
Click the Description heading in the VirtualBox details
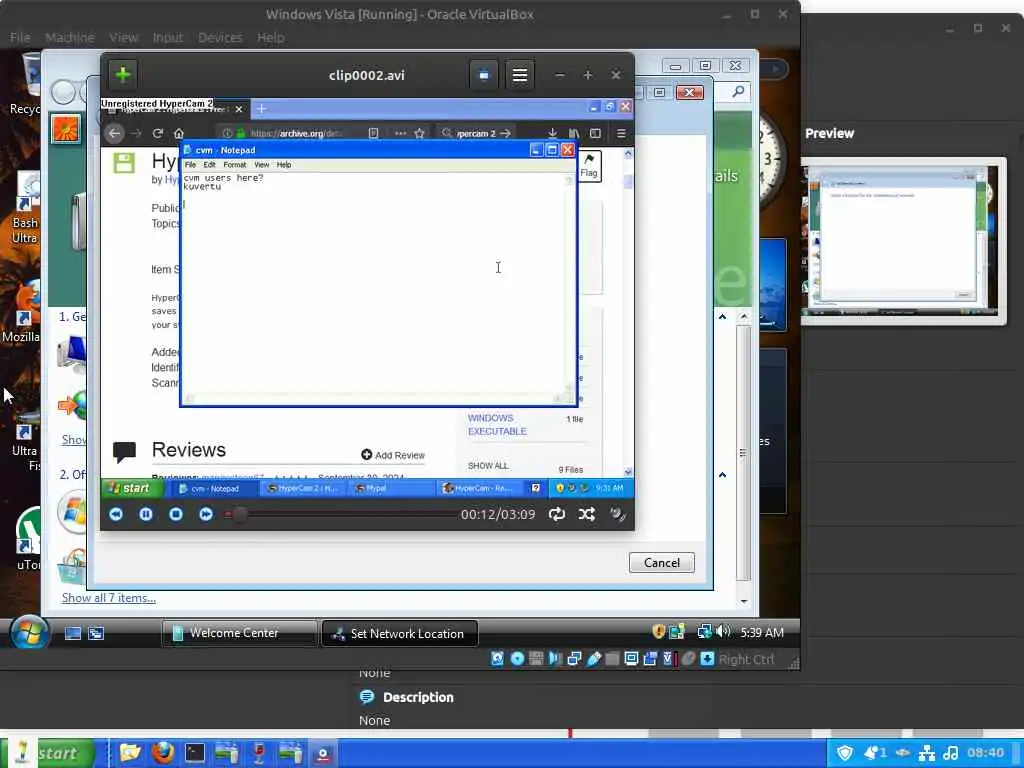[x=418, y=697]
